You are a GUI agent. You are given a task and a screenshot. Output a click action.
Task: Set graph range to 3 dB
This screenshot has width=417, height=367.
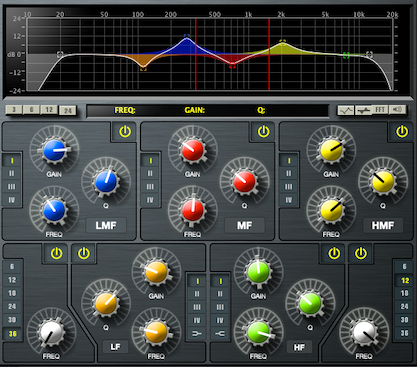click(x=14, y=110)
